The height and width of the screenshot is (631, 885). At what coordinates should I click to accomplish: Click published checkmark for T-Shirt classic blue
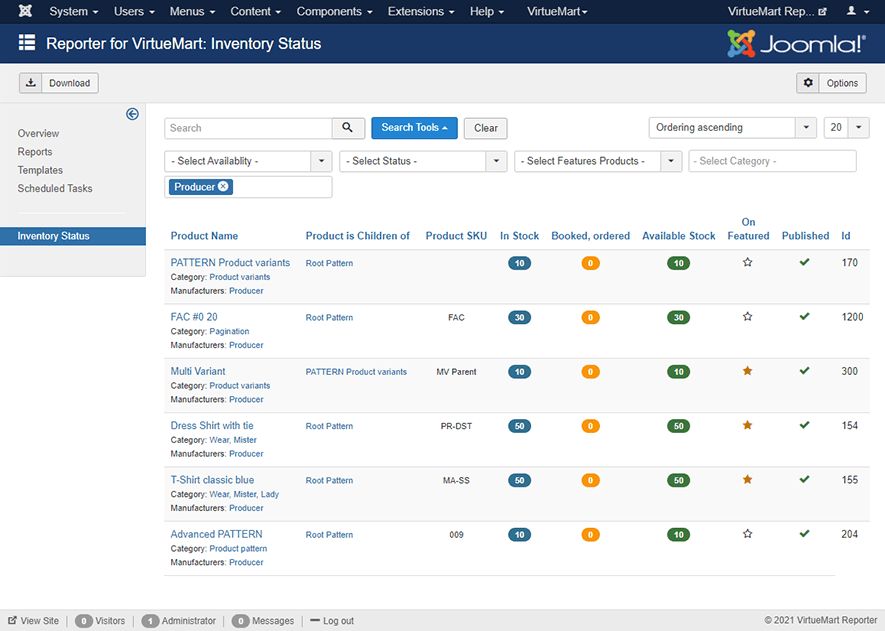[x=804, y=479]
